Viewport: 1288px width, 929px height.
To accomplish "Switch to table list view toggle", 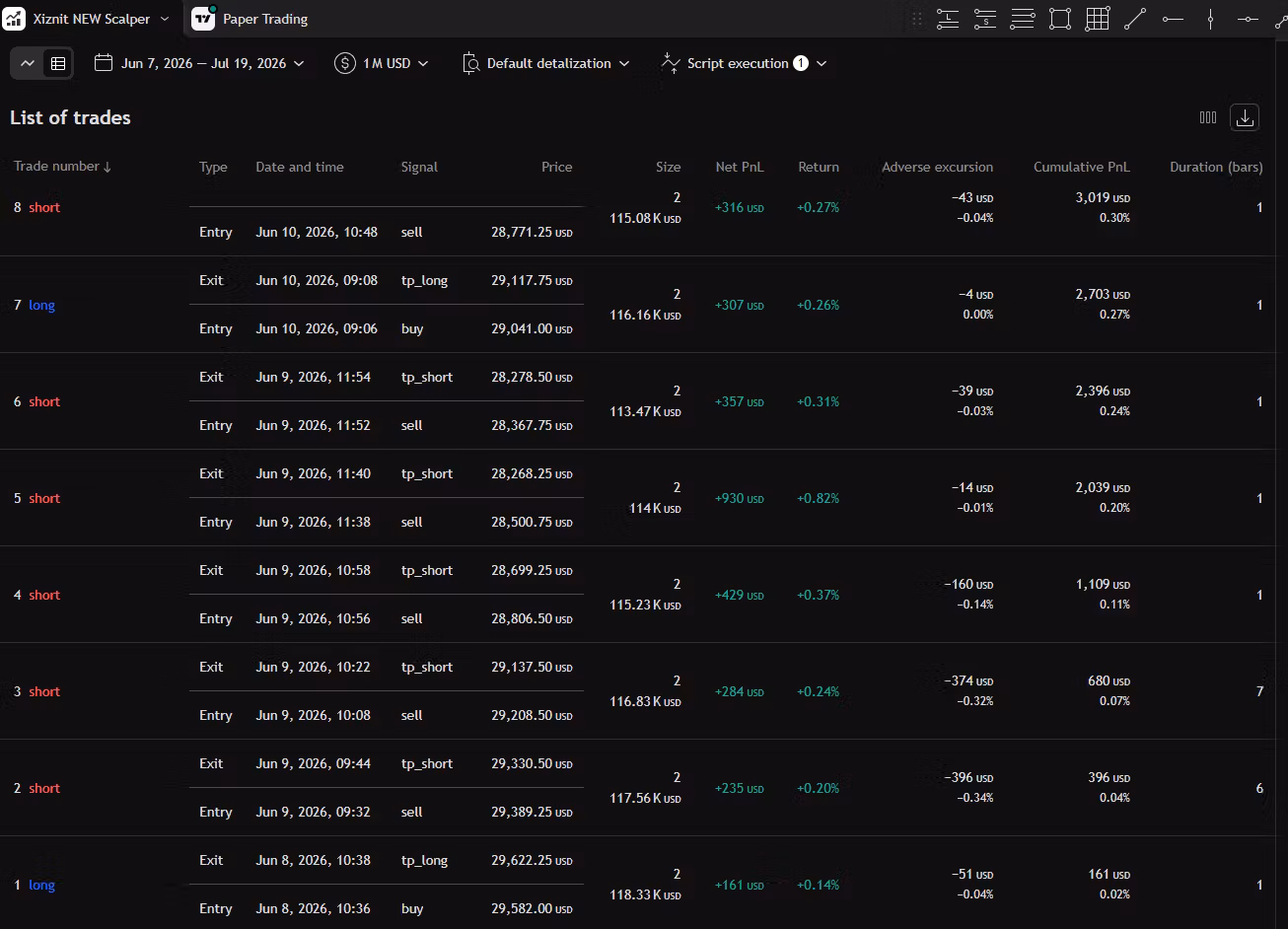I will pyautogui.click(x=58, y=63).
